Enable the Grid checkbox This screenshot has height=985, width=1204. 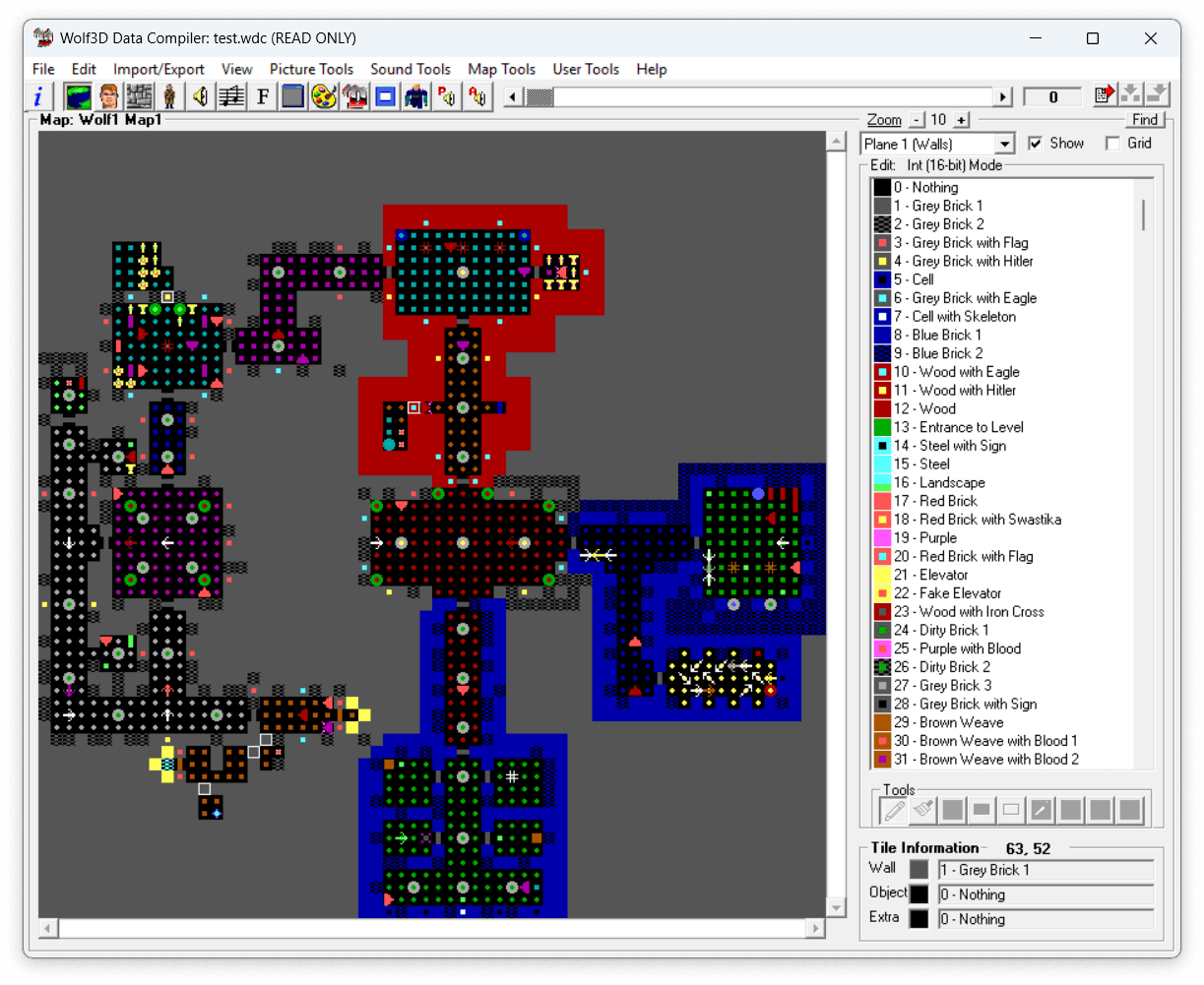tap(1112, 144)
